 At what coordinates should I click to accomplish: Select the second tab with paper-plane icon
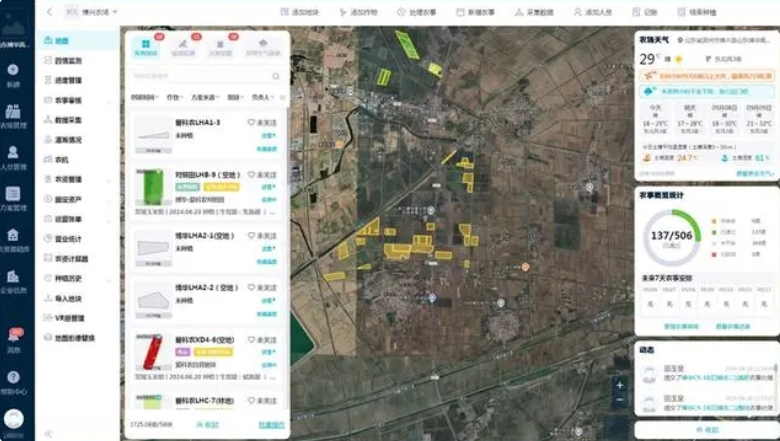[183, 47]
